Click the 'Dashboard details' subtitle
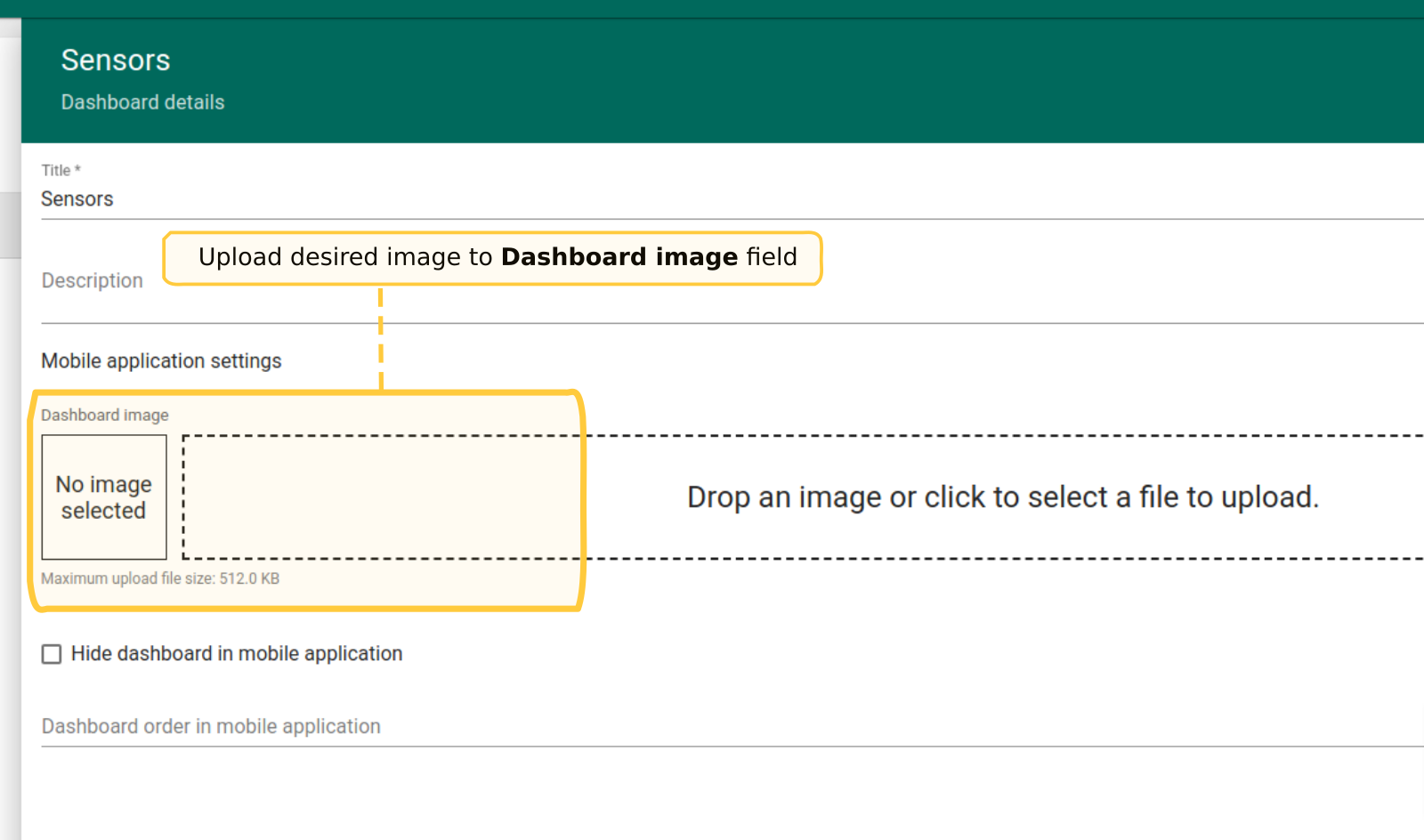 [142, 102]
